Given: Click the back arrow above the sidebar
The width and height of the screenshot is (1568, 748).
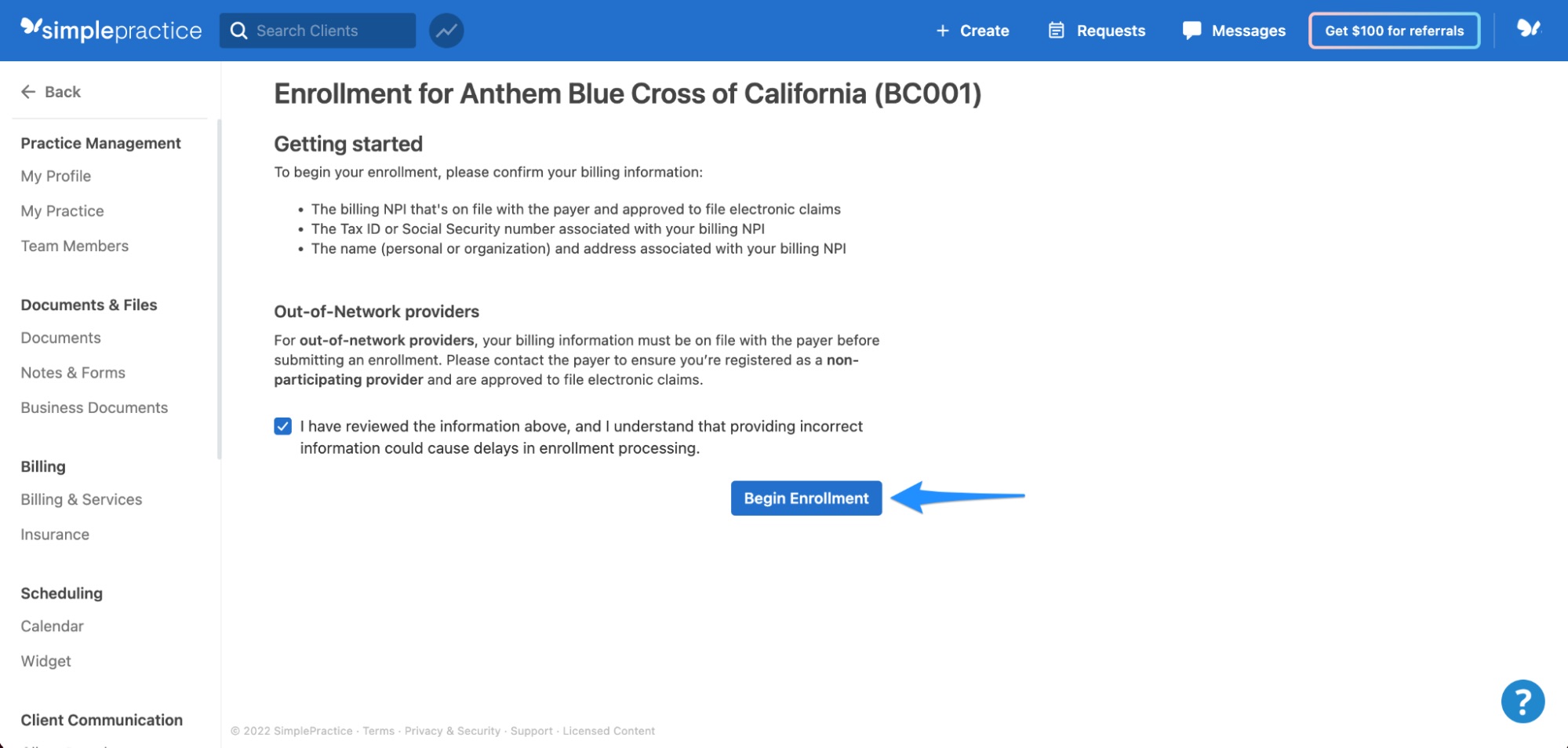Looking at the screenshot, I should (x=28, y=91).
